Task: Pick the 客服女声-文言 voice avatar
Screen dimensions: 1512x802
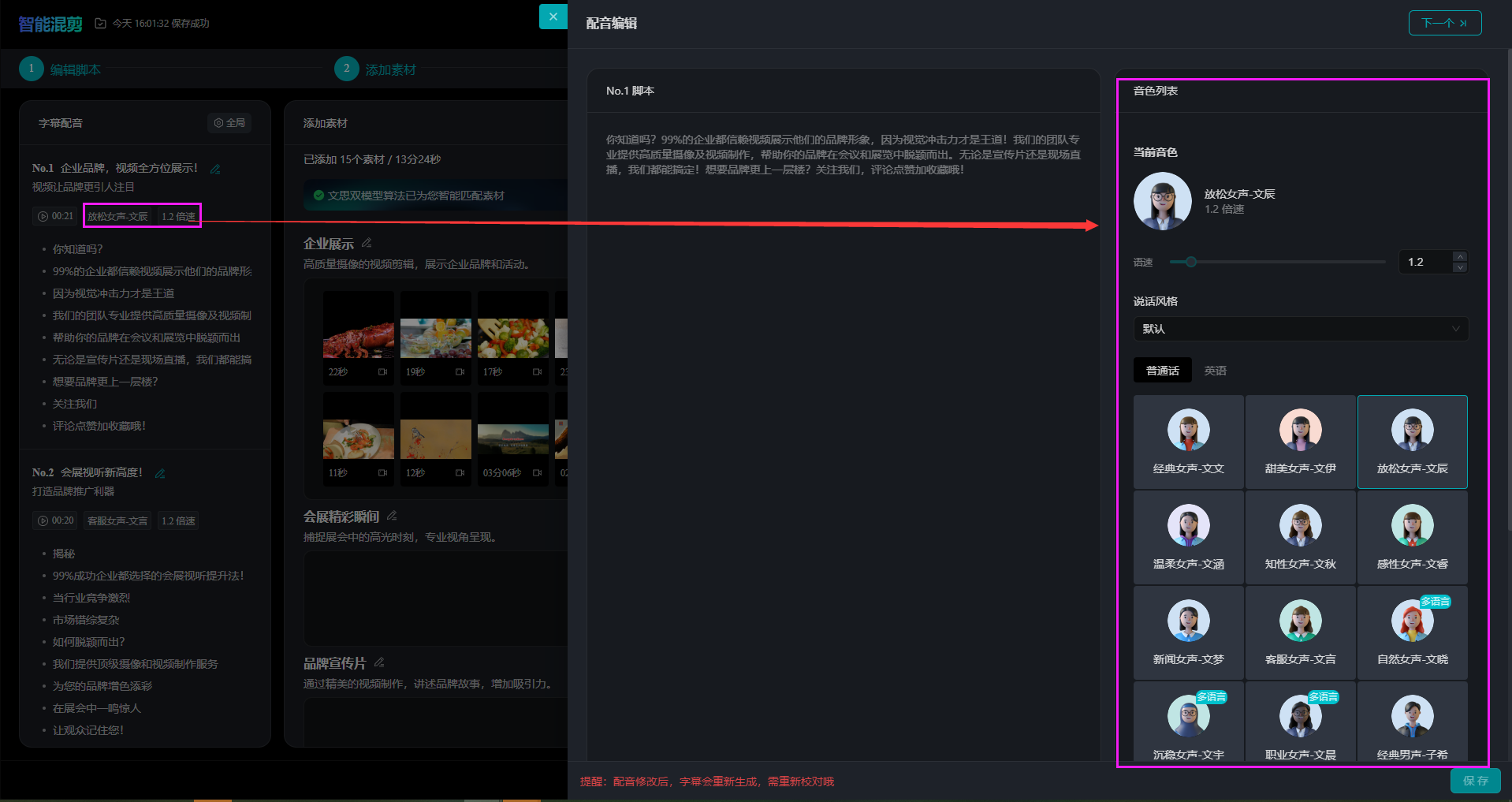Action: 1300,621
